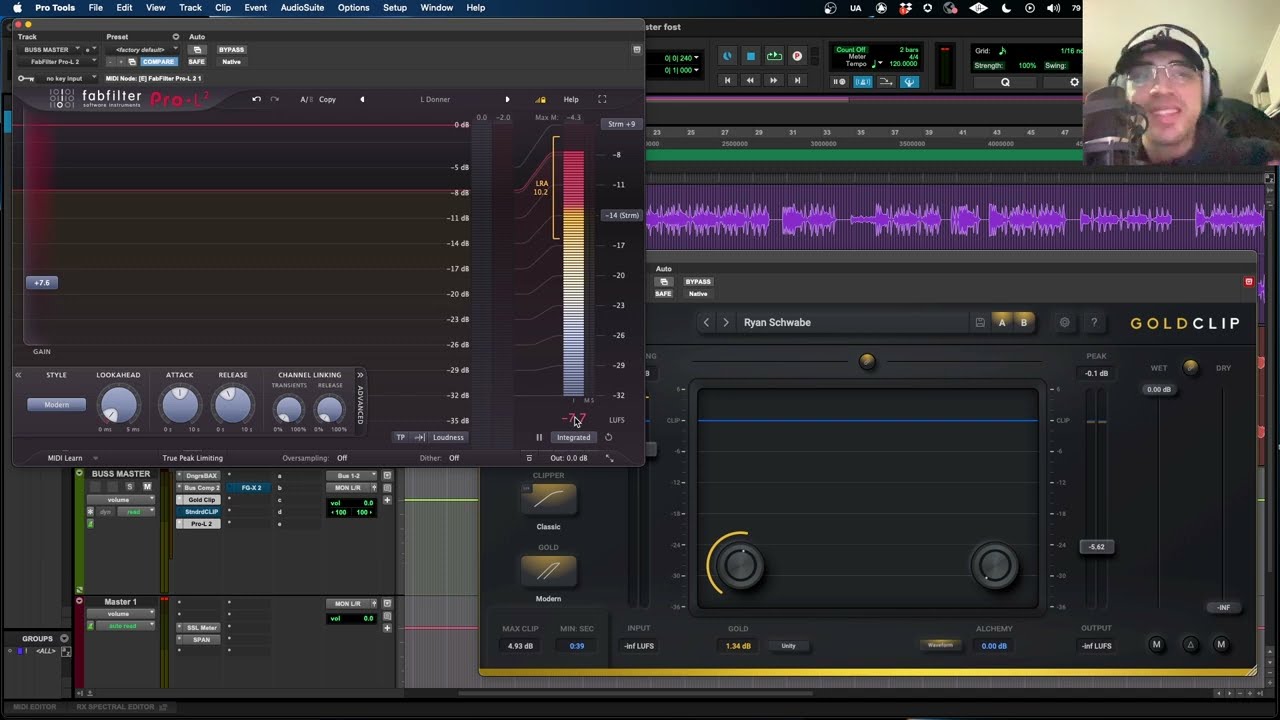Toggle the Gold Clip Waveform display
This screenshot has width=1280, height=720.
(x=940, y=645)
